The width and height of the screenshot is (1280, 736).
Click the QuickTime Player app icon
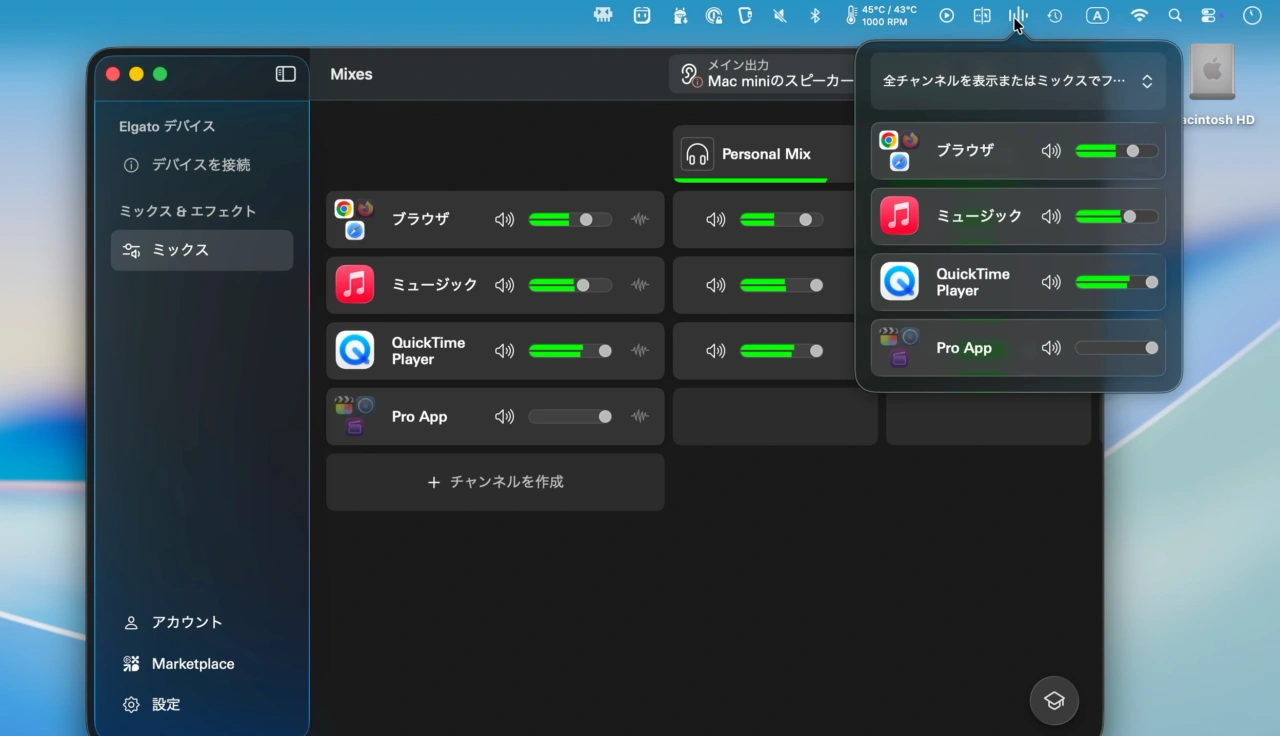[354, 350]
